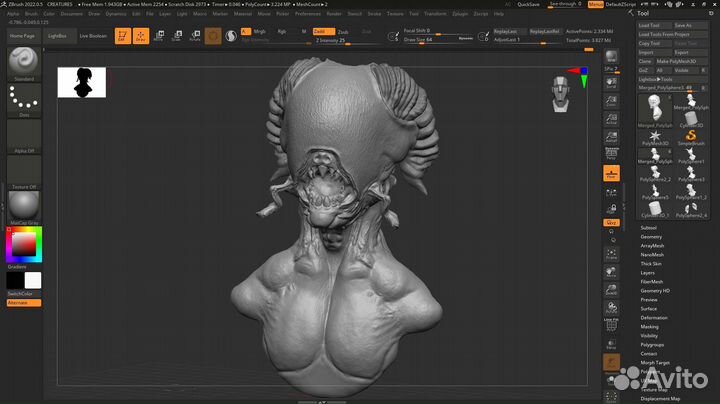The height and width of the screenshot is (404, 720).
Task: Adjust the Draw Size slider
Action: pos(439,40)
